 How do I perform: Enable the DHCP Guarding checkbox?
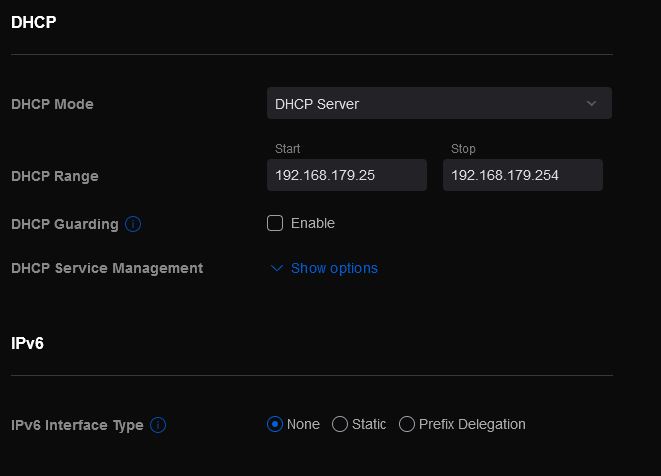point(275,223)
